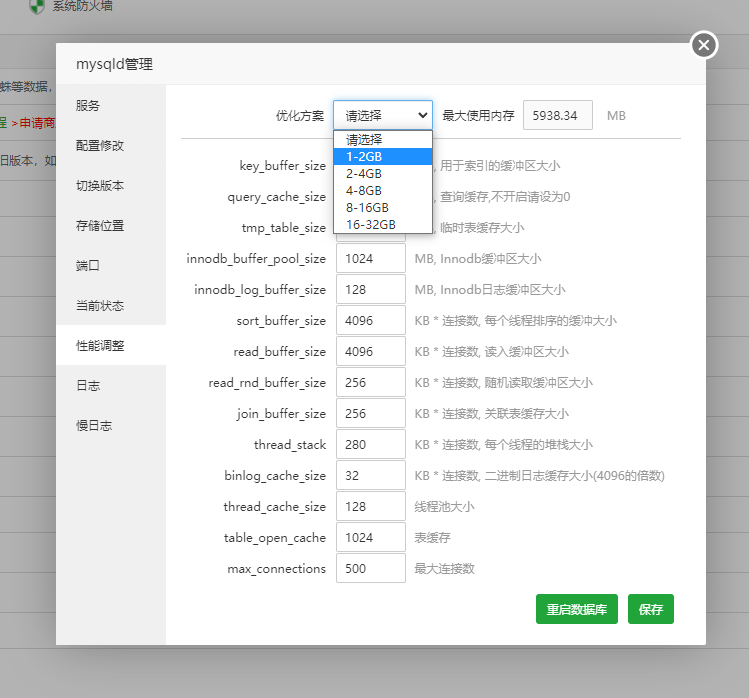Click the 保存 button
The height and width of the screenshot is (698, 749).
point(651,609)
